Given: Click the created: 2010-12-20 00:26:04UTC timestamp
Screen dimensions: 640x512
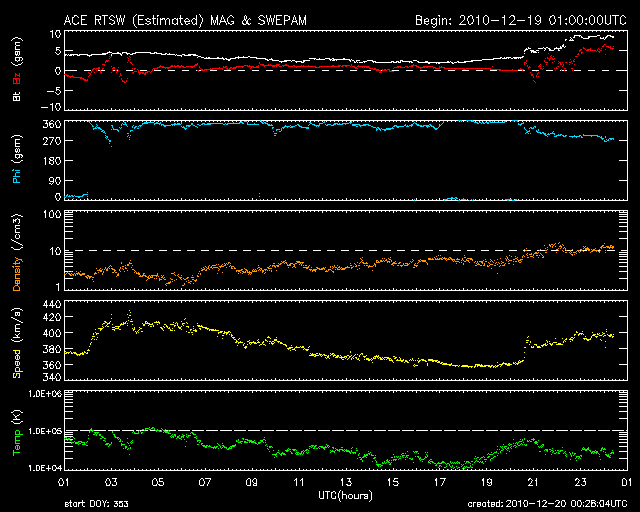Looking at the screenshot, I should pyautogui.click(x=547, y=504).
